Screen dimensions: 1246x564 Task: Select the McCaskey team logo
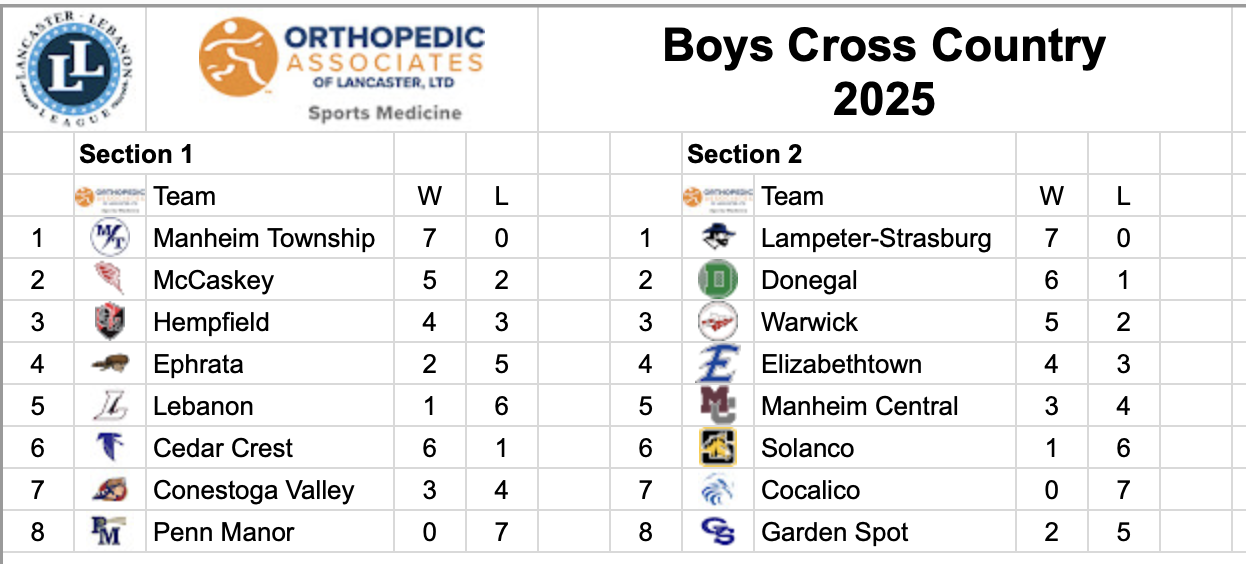[108, 280]
